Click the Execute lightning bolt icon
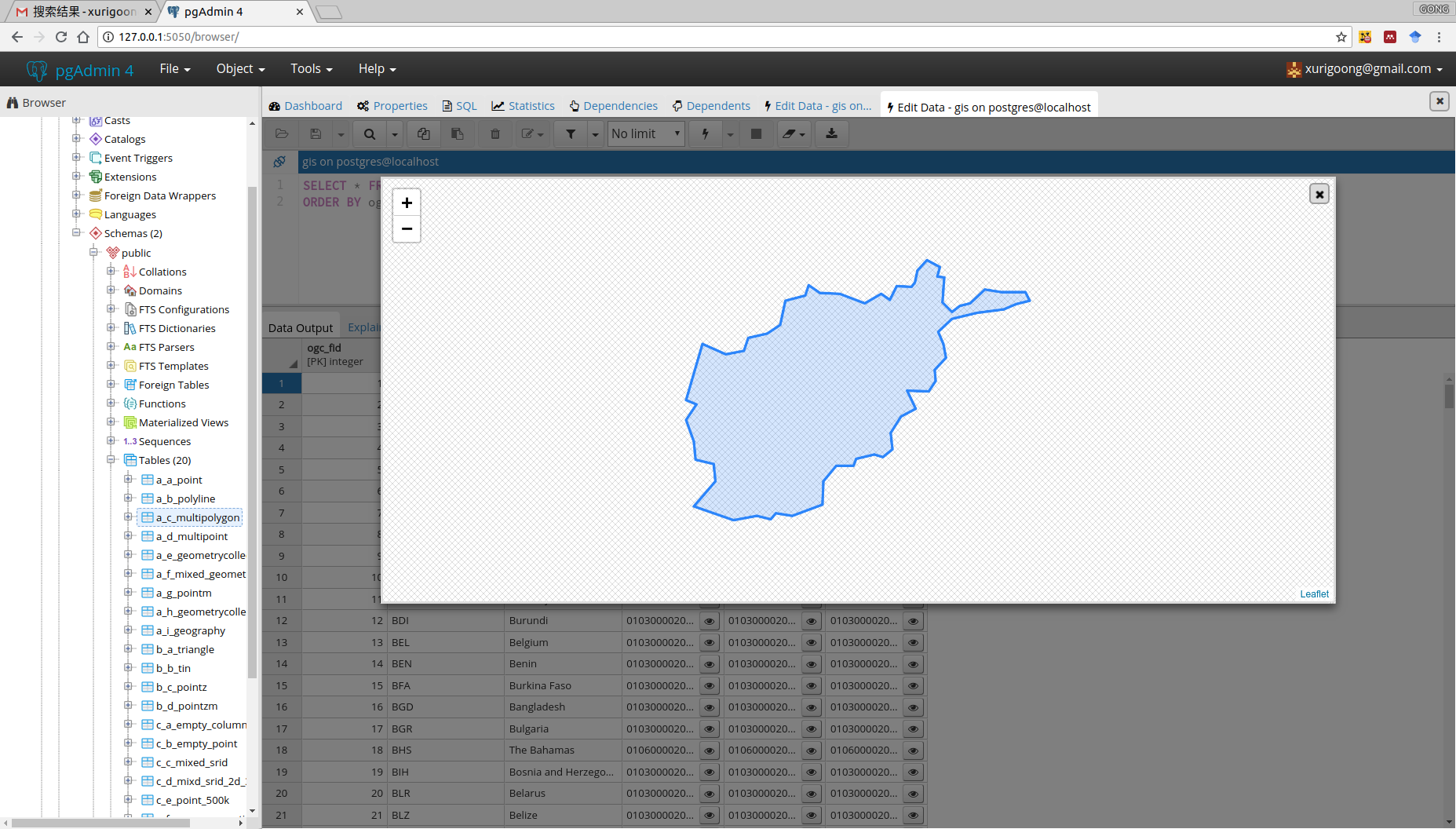 click(705, 134)
